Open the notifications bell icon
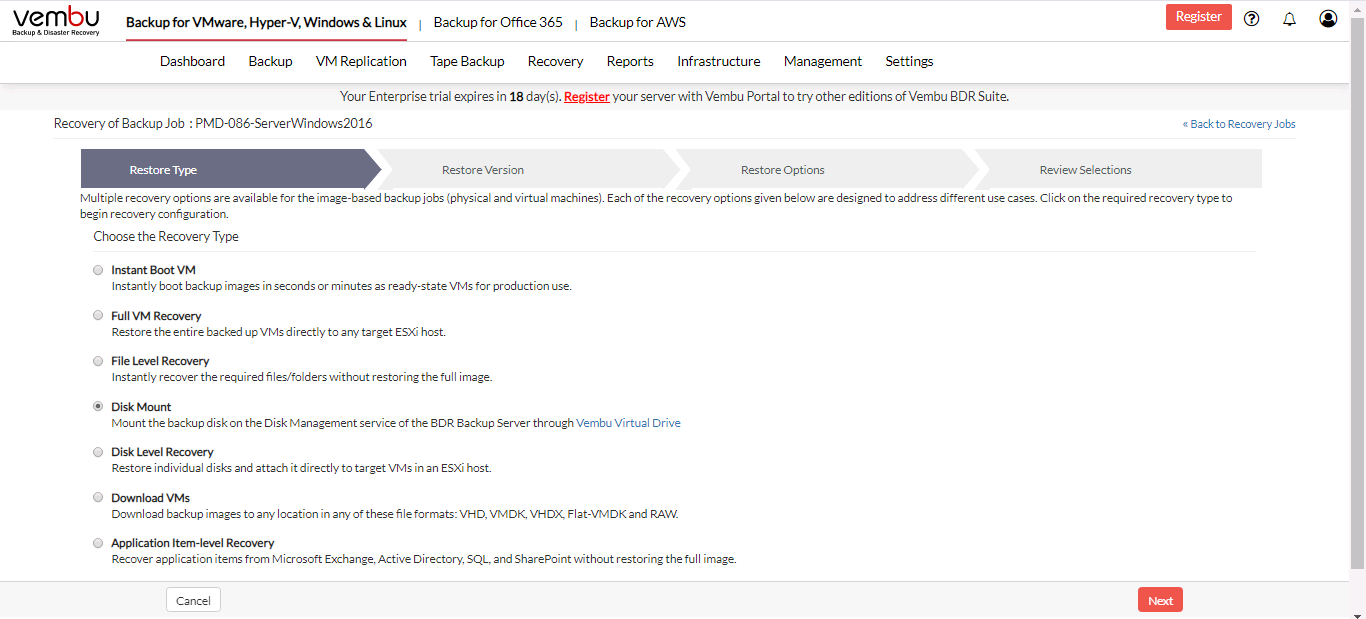The image size is (1366, 619). point(1289,18)
